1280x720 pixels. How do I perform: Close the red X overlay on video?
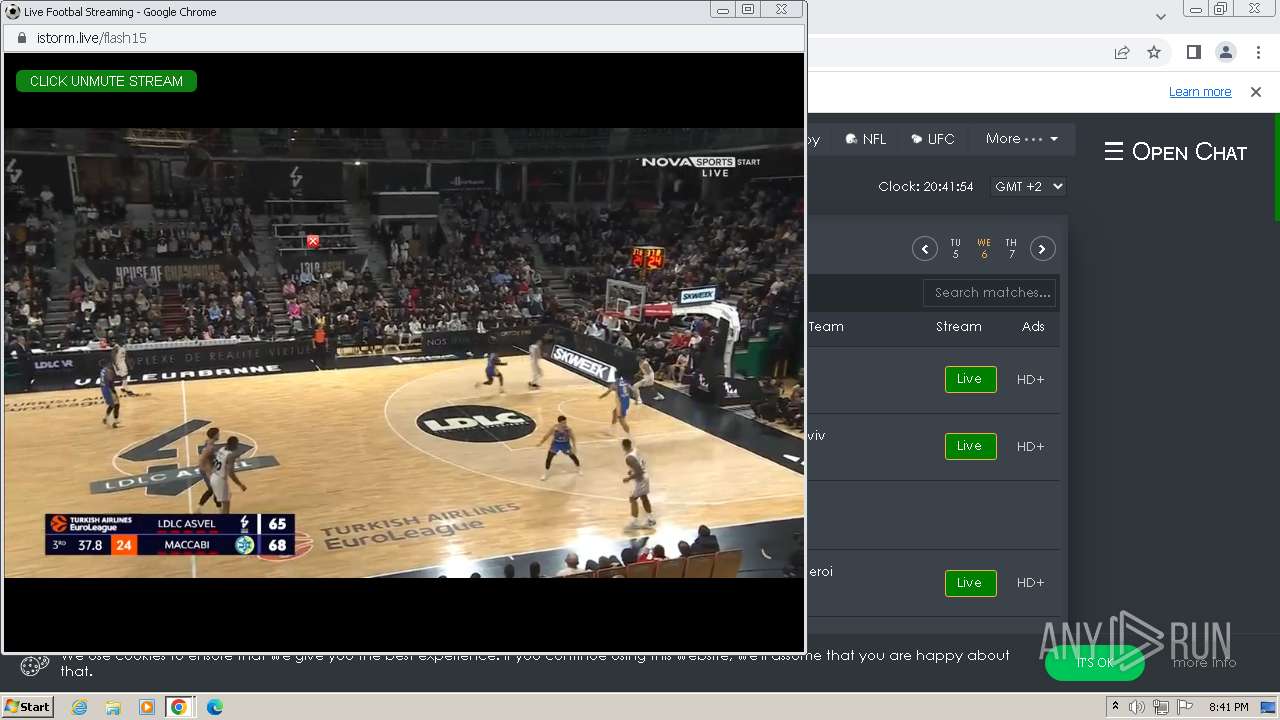(x=313, y=241)
